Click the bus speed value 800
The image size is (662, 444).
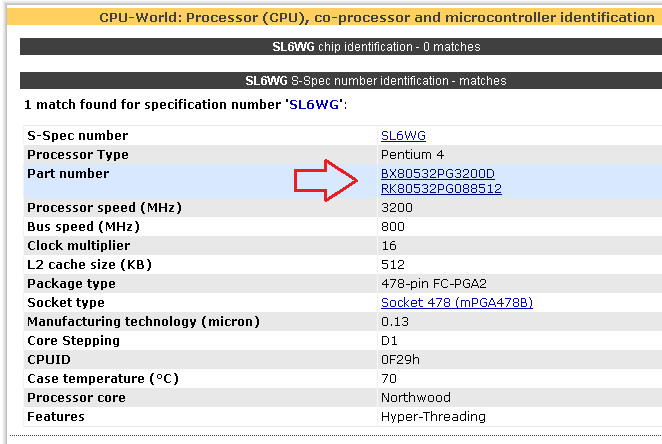coord(393,226)
